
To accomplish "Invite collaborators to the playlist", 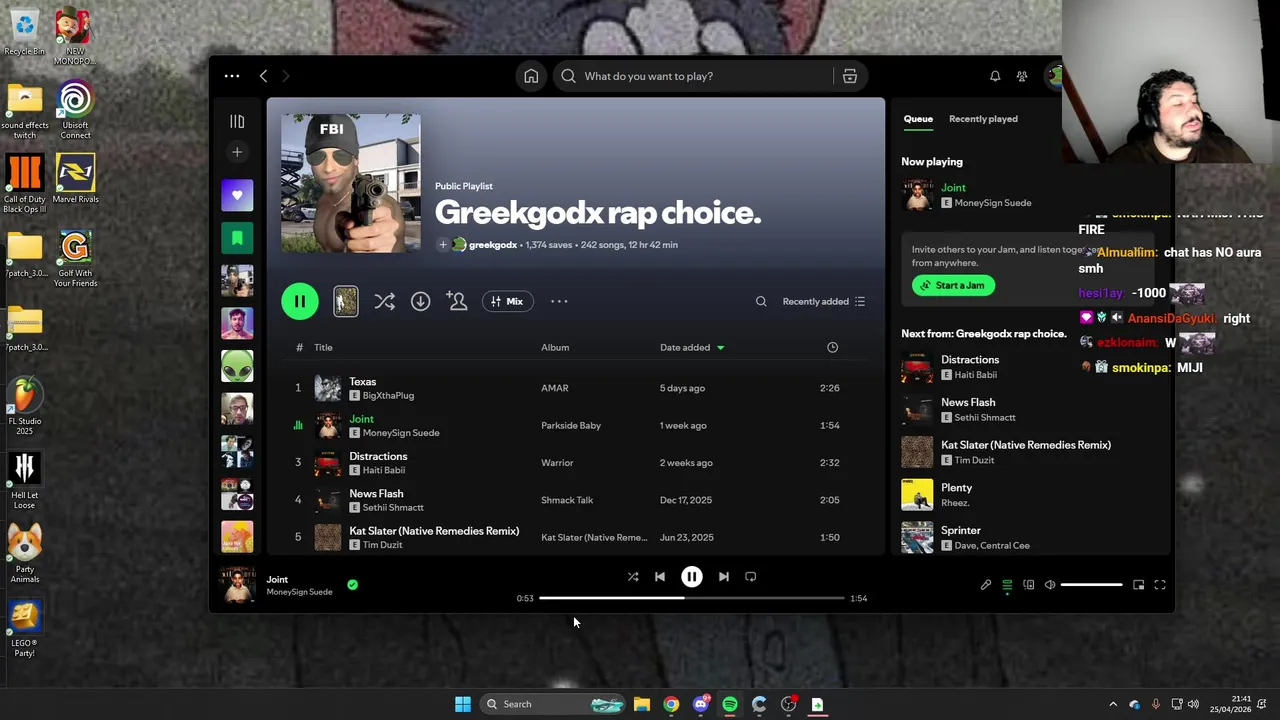I will [457, 301].
